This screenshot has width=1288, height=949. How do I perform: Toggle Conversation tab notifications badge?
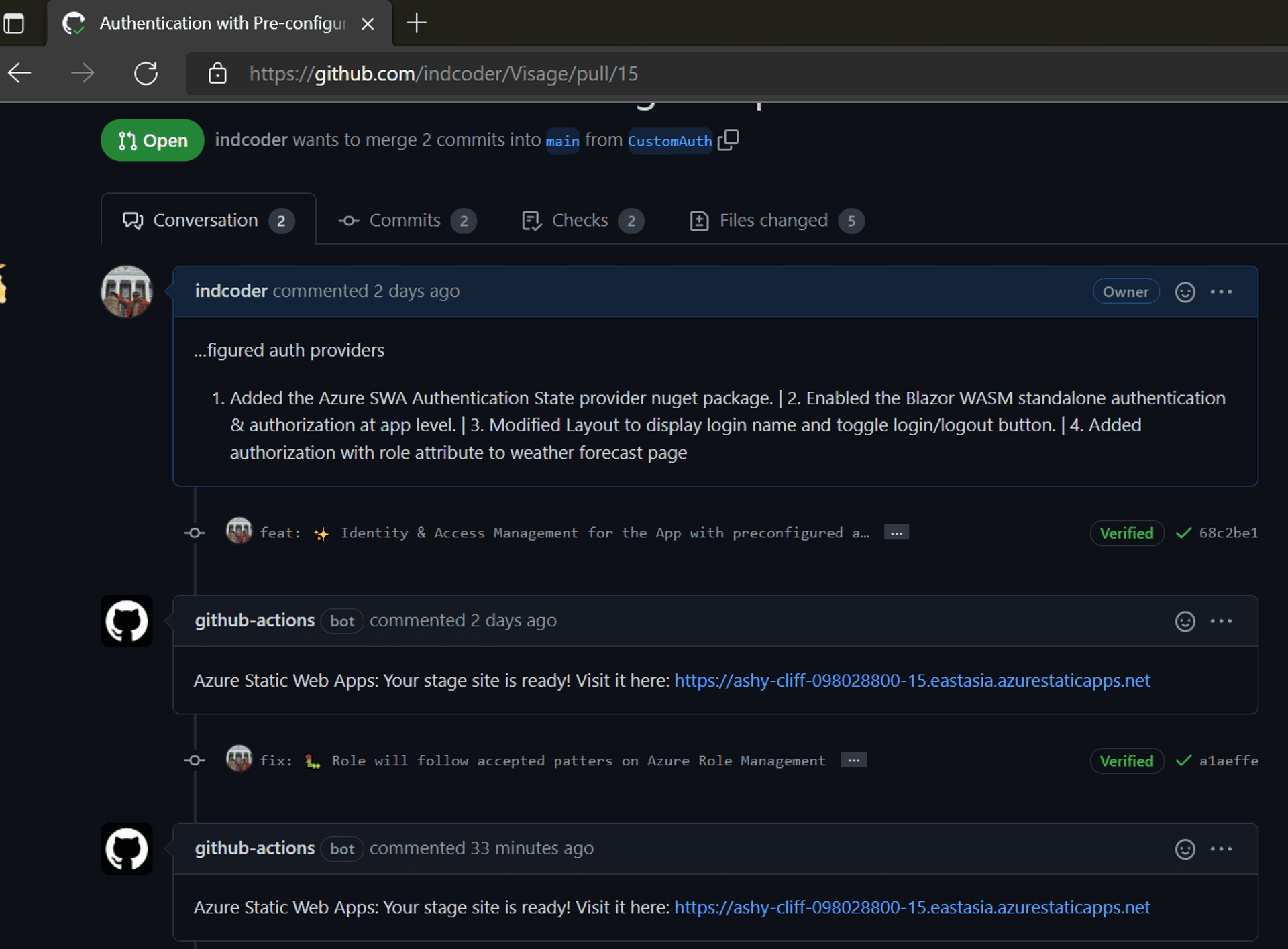[x=283, y=220]
